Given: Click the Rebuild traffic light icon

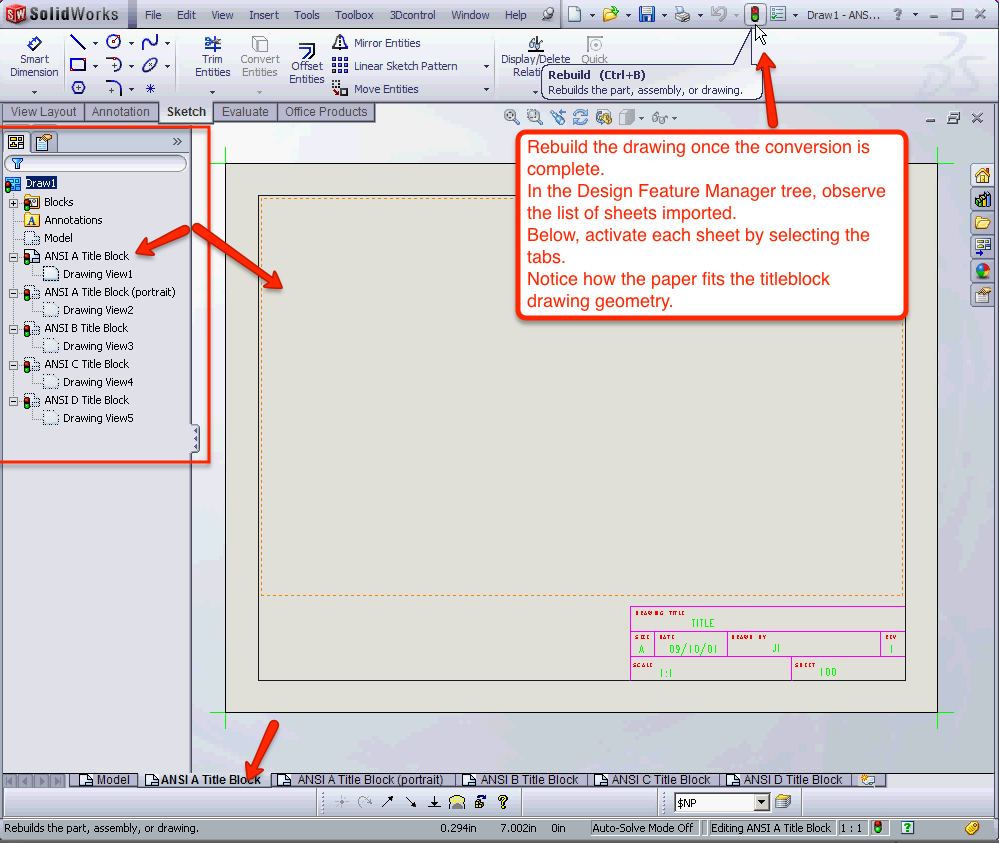Looking at the screenshot, I should coord(755,14).
